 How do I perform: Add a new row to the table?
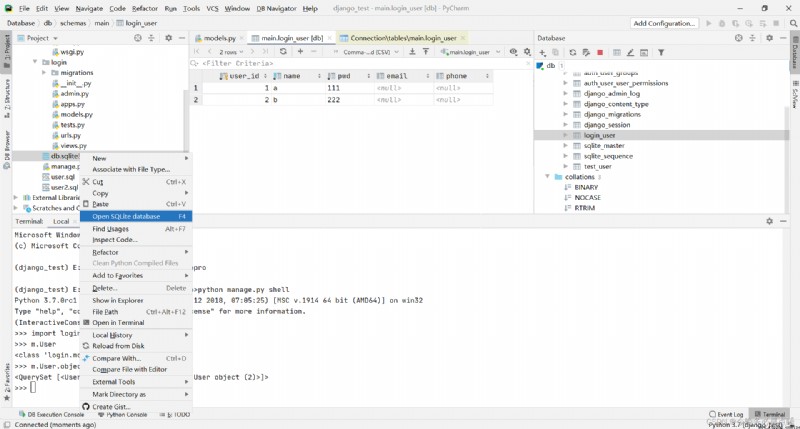pos(300,52)
